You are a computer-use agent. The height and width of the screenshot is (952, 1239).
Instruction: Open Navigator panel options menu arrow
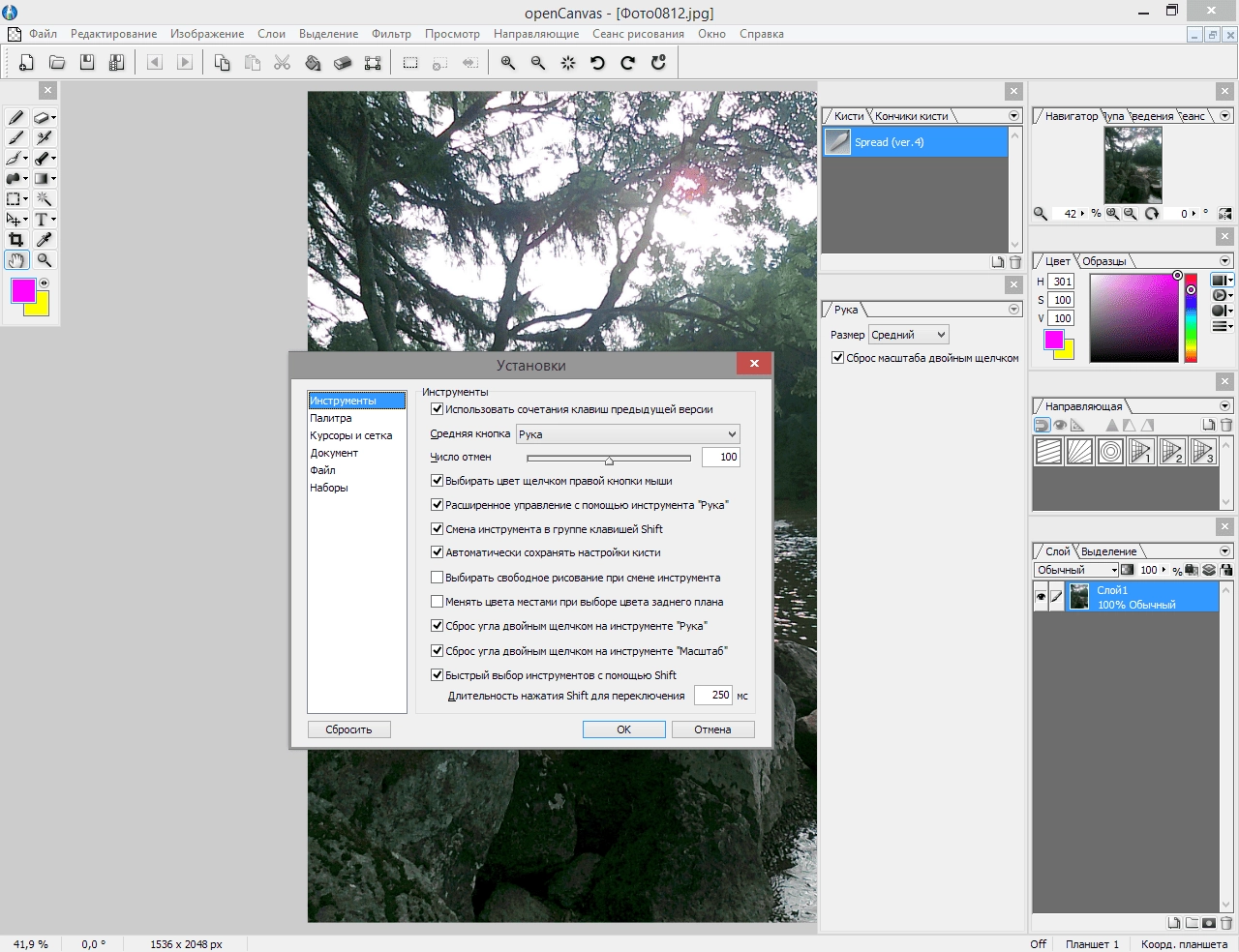(1225, 115)
